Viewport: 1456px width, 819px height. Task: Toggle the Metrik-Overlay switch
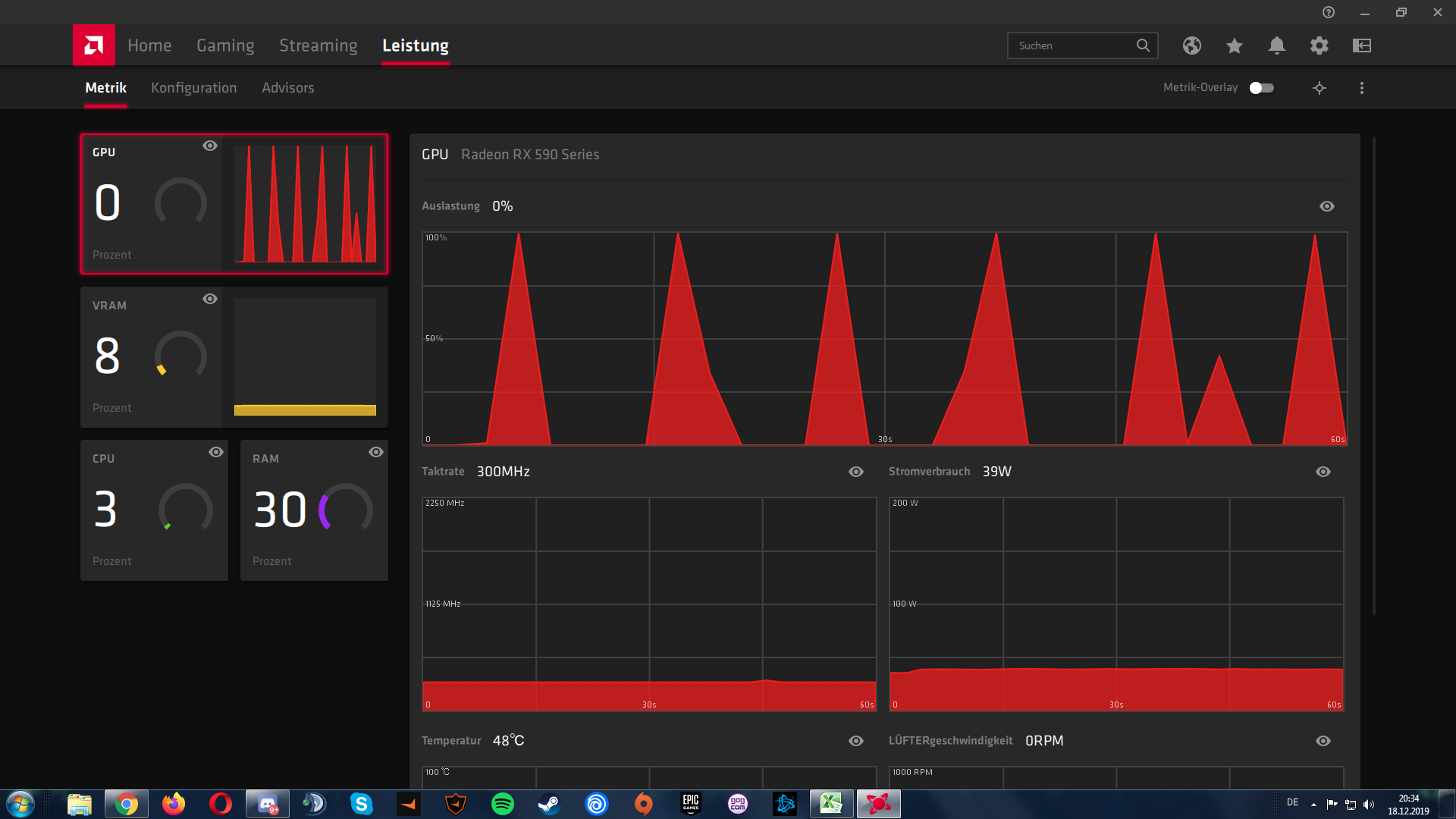click(1261, 88)
